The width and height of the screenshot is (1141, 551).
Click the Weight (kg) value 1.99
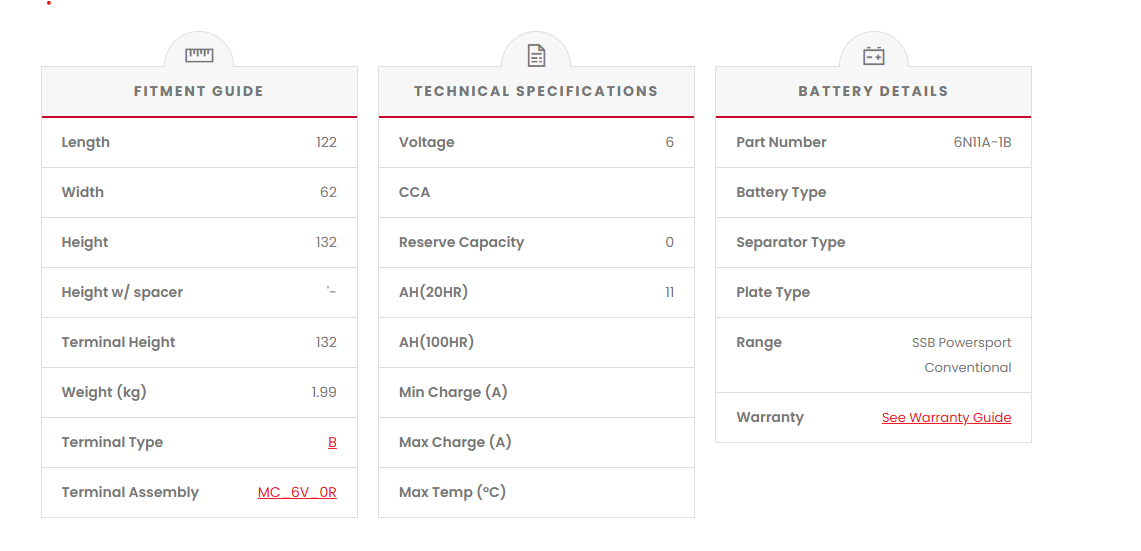(x=324, y=392)
